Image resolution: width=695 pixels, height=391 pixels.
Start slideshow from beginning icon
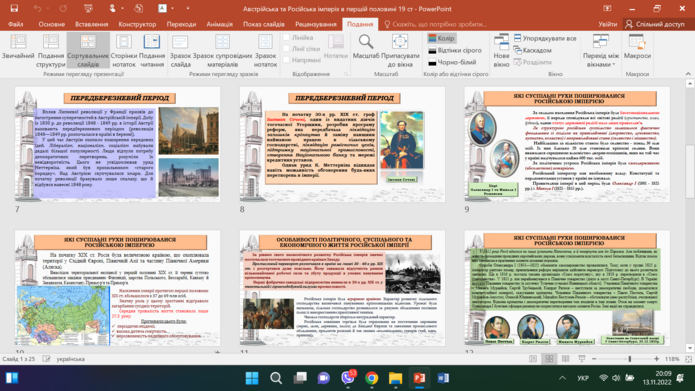click(x=88, y=8)
